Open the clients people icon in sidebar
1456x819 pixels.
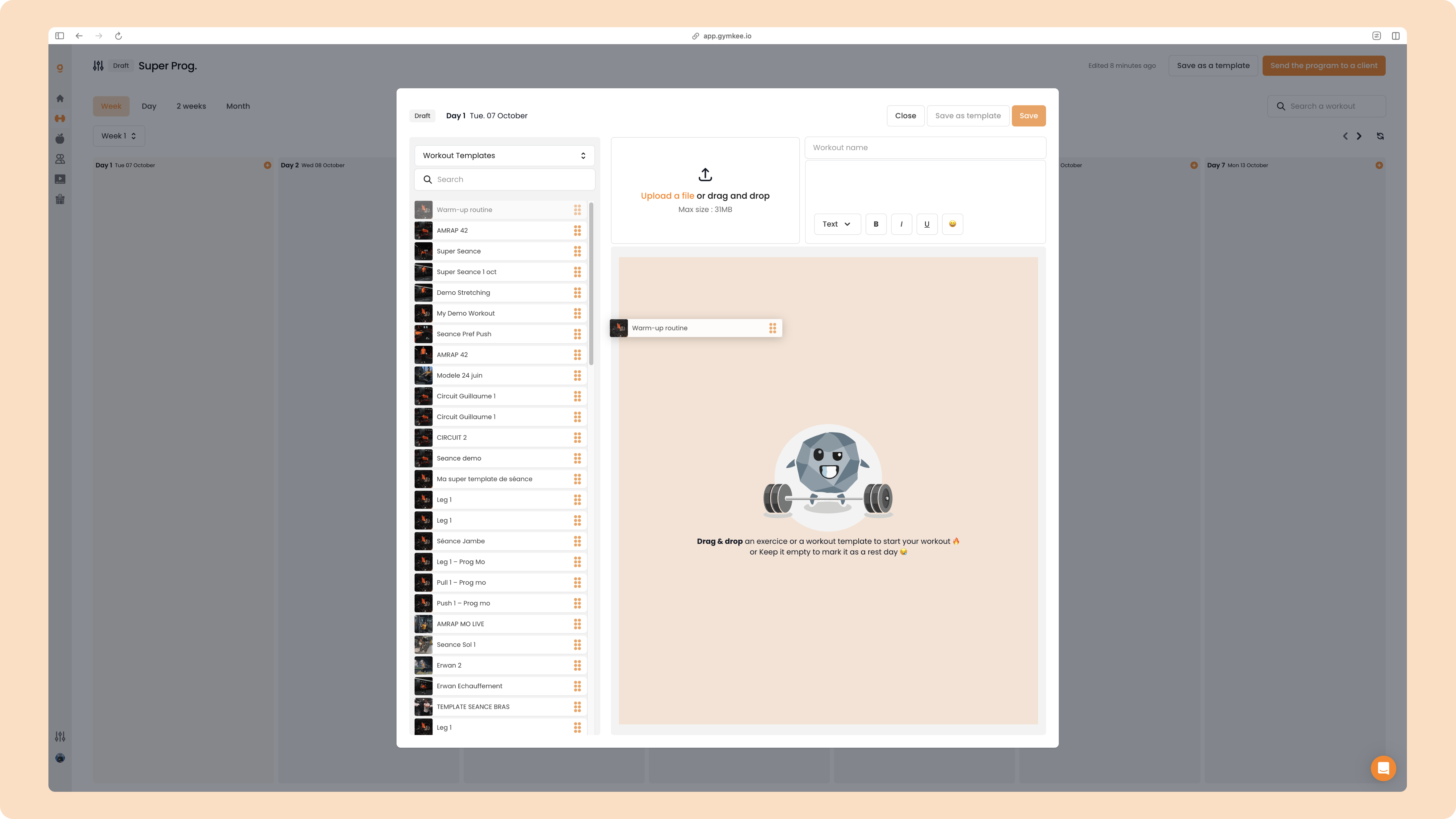(60, 159)
